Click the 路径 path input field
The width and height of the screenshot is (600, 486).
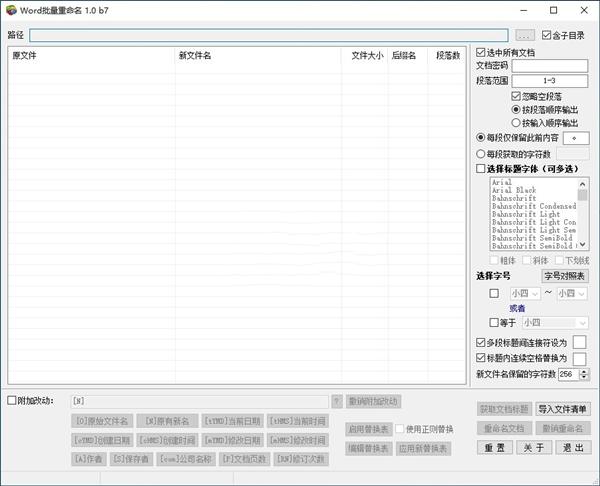tap(269, 35)
